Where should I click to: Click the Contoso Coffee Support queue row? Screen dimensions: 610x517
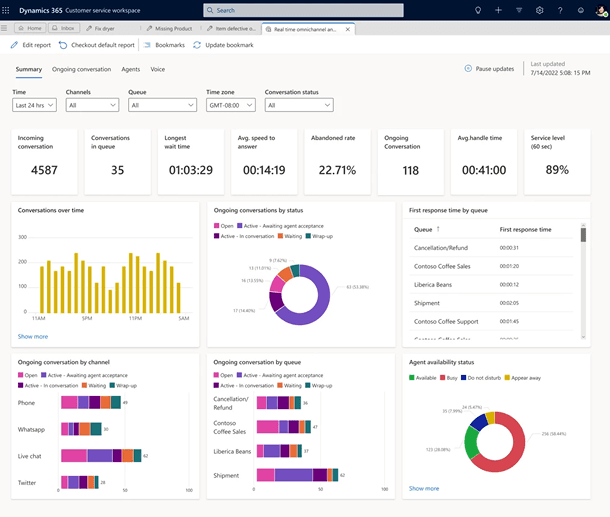coord(491,322)
